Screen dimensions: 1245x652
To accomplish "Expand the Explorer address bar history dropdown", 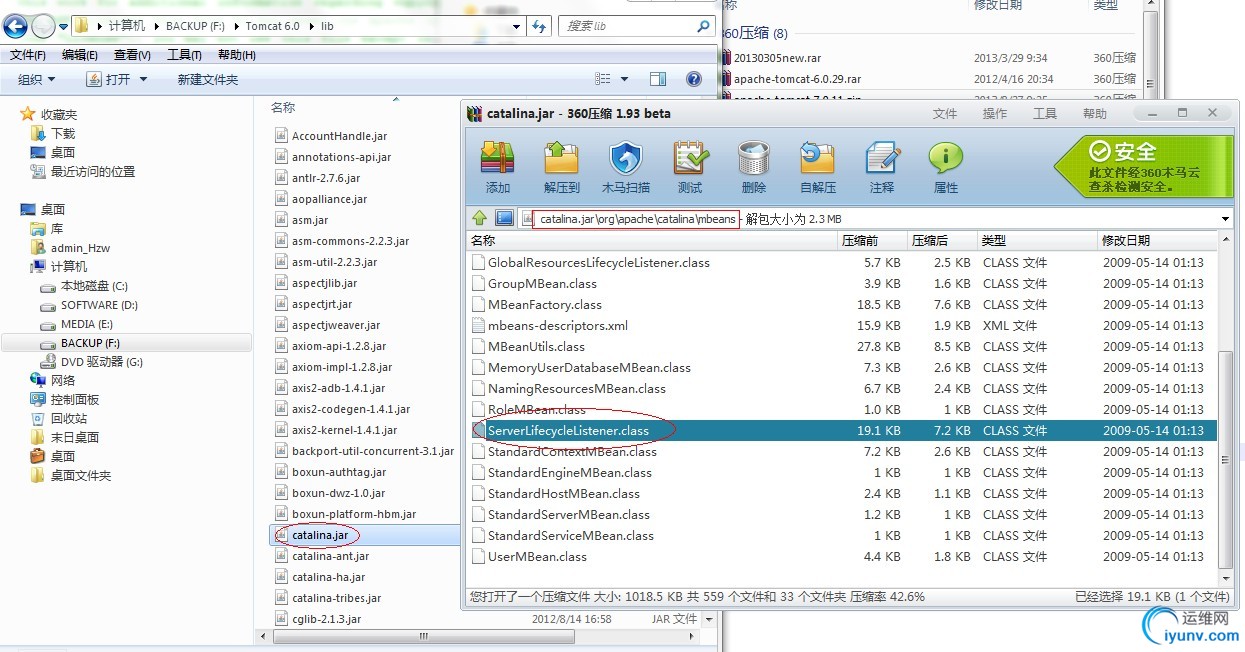I will coord(516,26).
